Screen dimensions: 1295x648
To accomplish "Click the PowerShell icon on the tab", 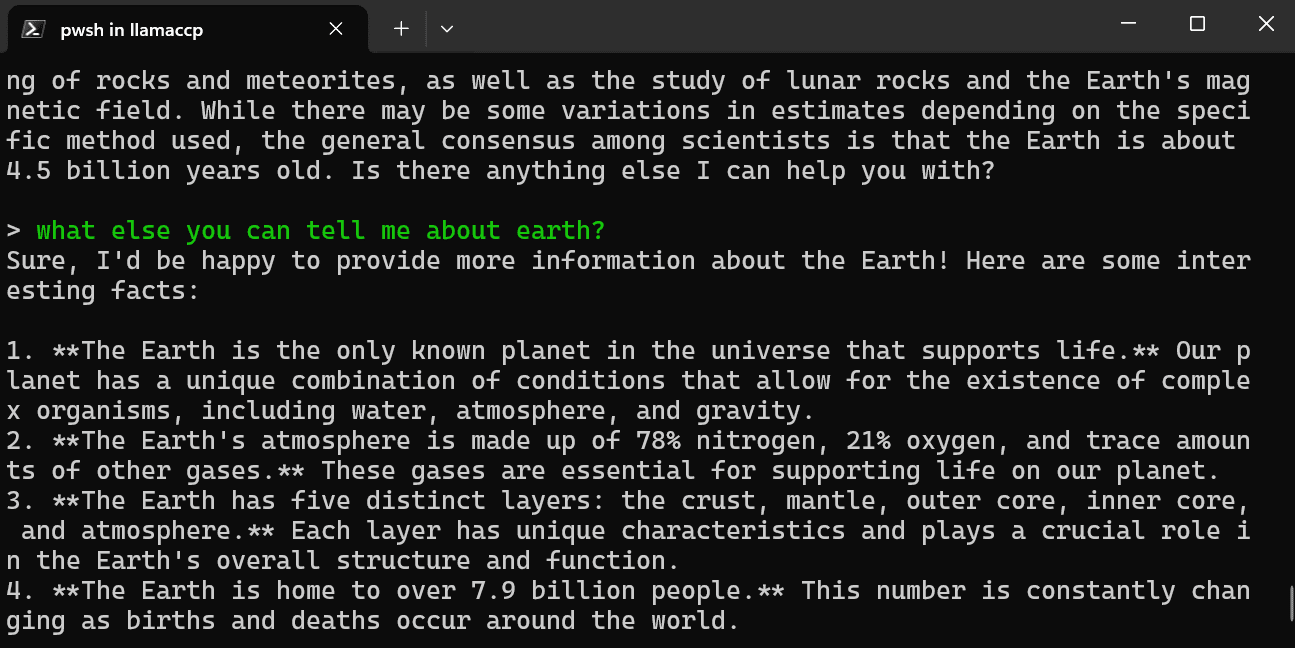I will 33,29.
